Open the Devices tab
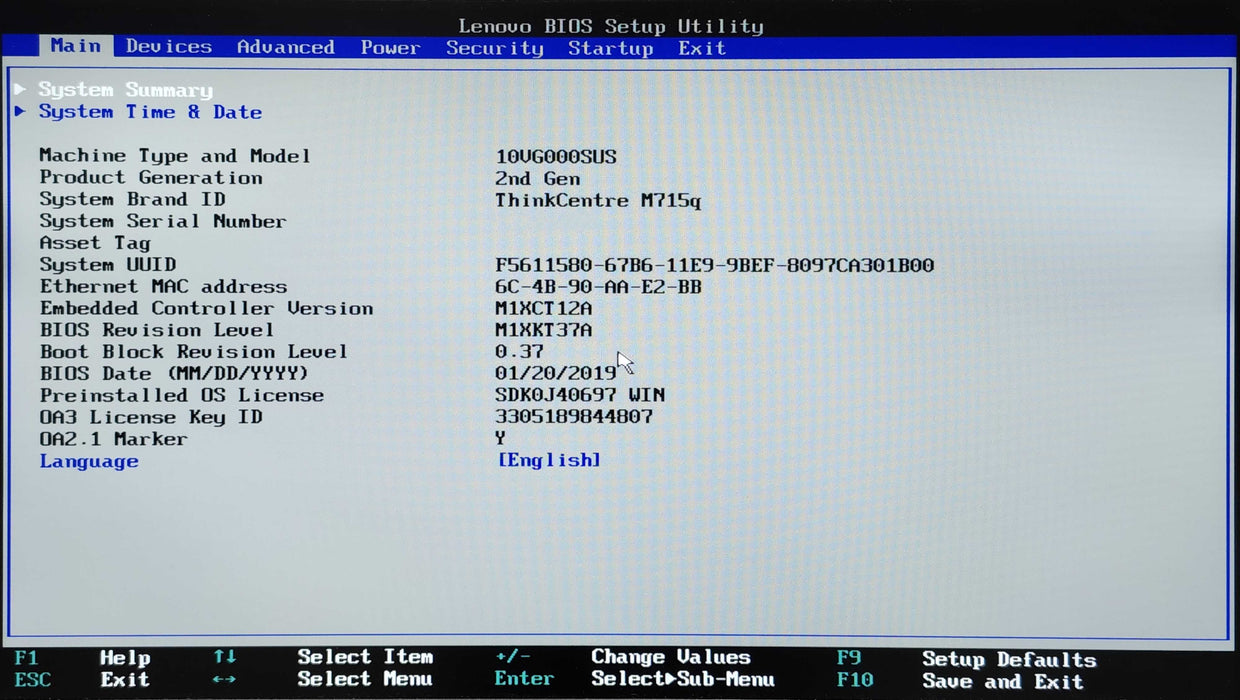The image size is (1240, 700). [168, 47]
